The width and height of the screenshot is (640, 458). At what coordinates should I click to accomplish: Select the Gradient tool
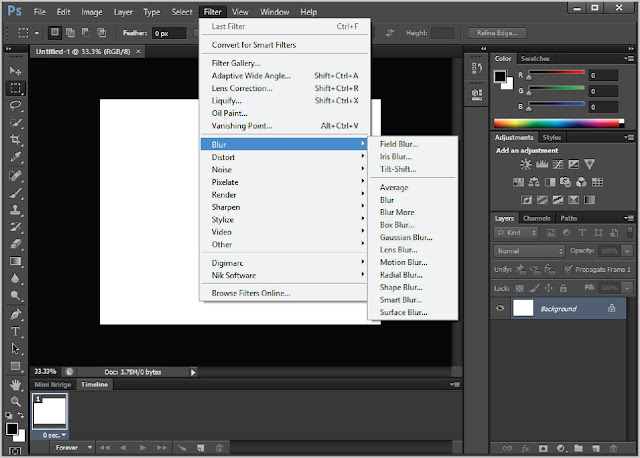[x=15, y=261]
